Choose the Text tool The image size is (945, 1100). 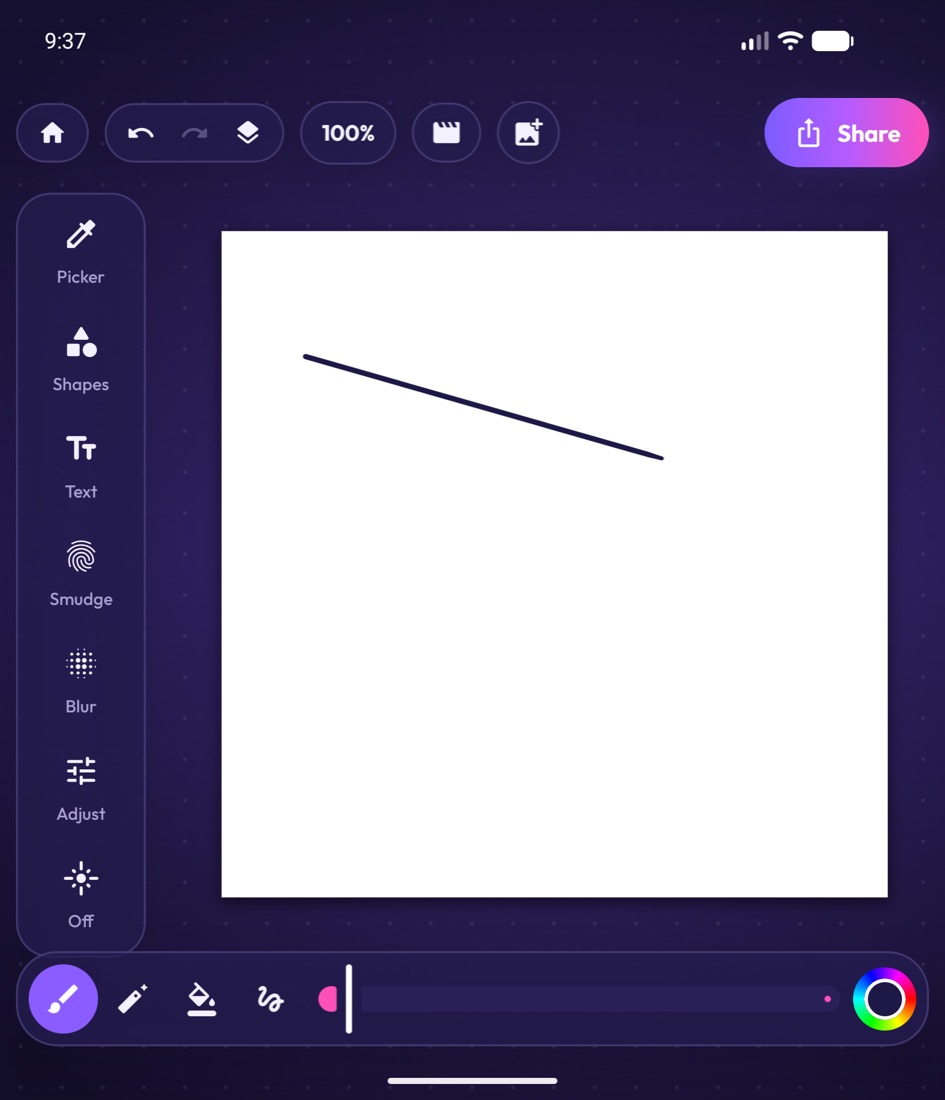81,467
